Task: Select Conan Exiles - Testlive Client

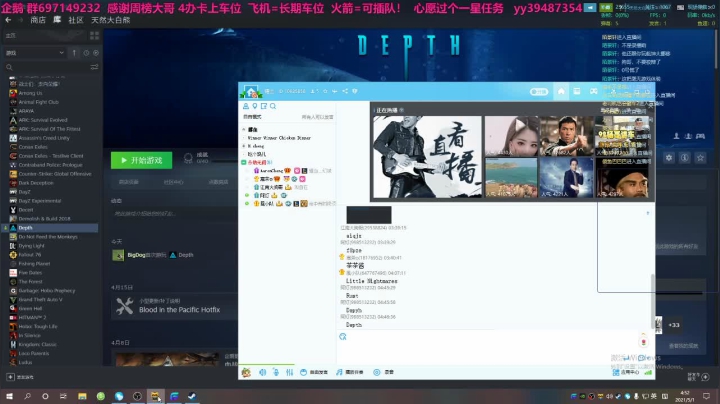Action: click(51, 156)
